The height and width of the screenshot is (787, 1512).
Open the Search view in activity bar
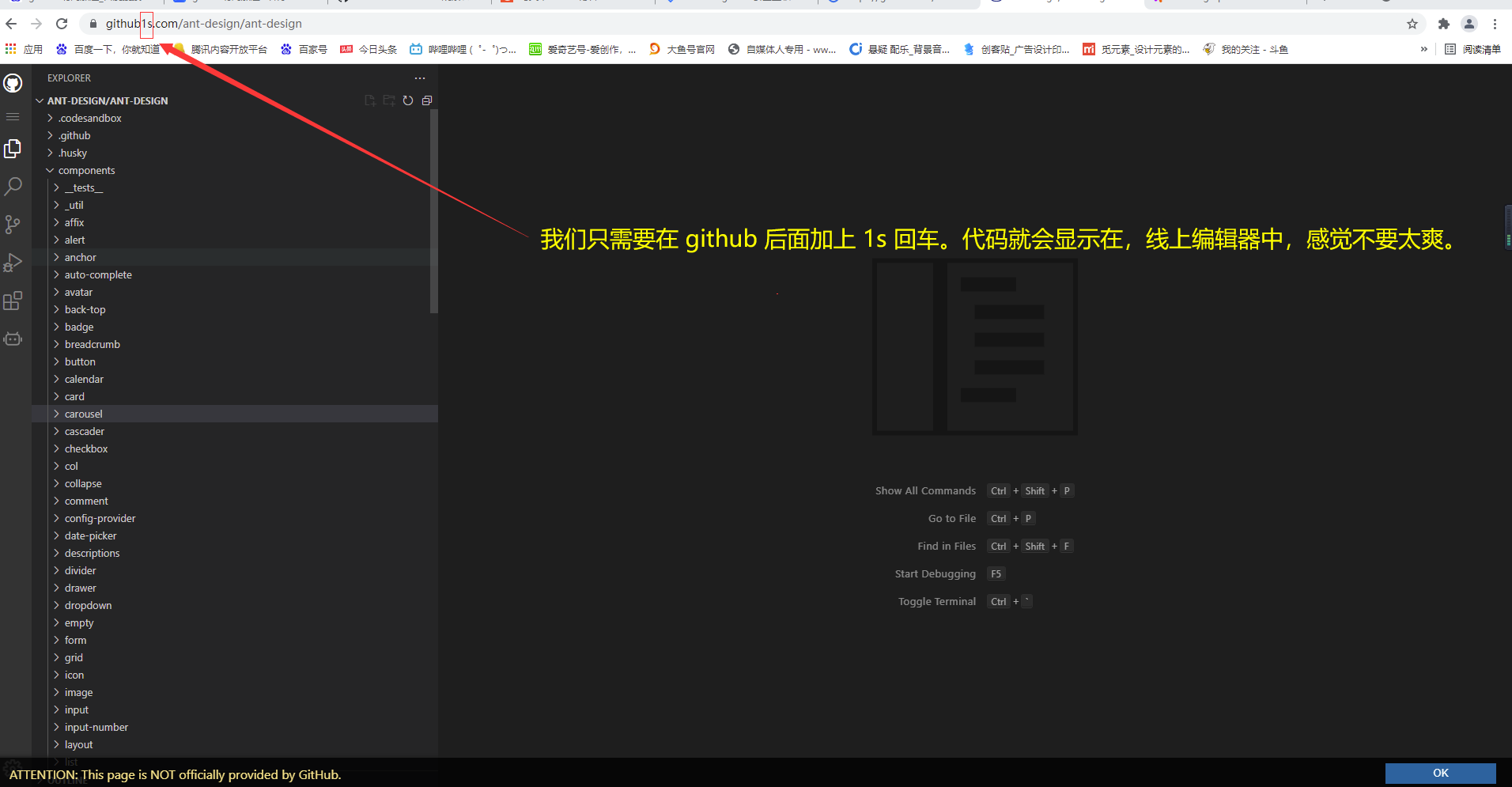13,187
